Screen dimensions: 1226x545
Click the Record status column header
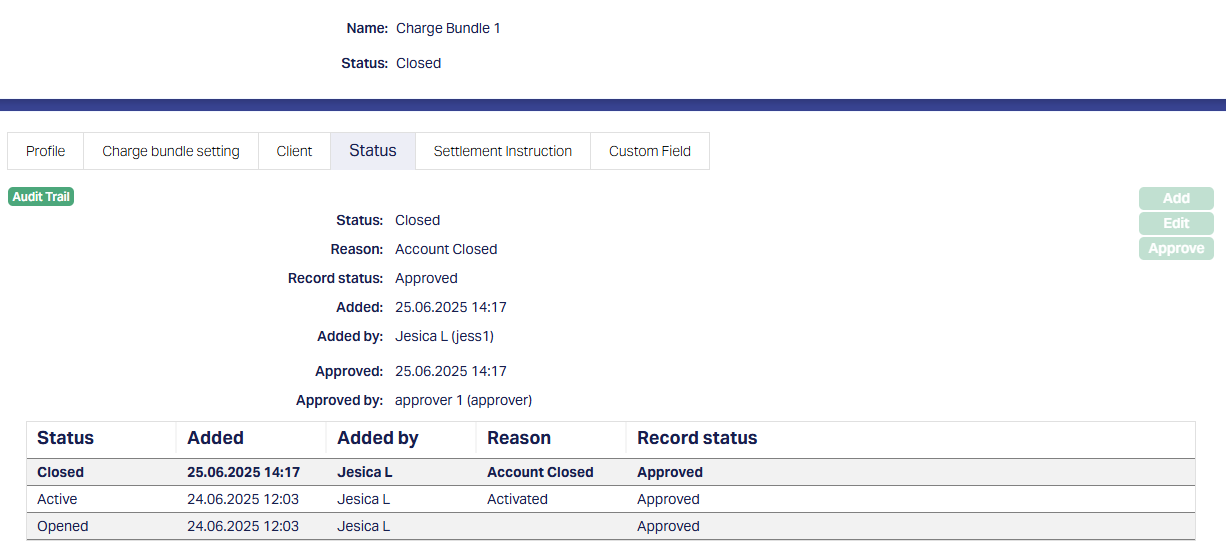click(697, 438)
